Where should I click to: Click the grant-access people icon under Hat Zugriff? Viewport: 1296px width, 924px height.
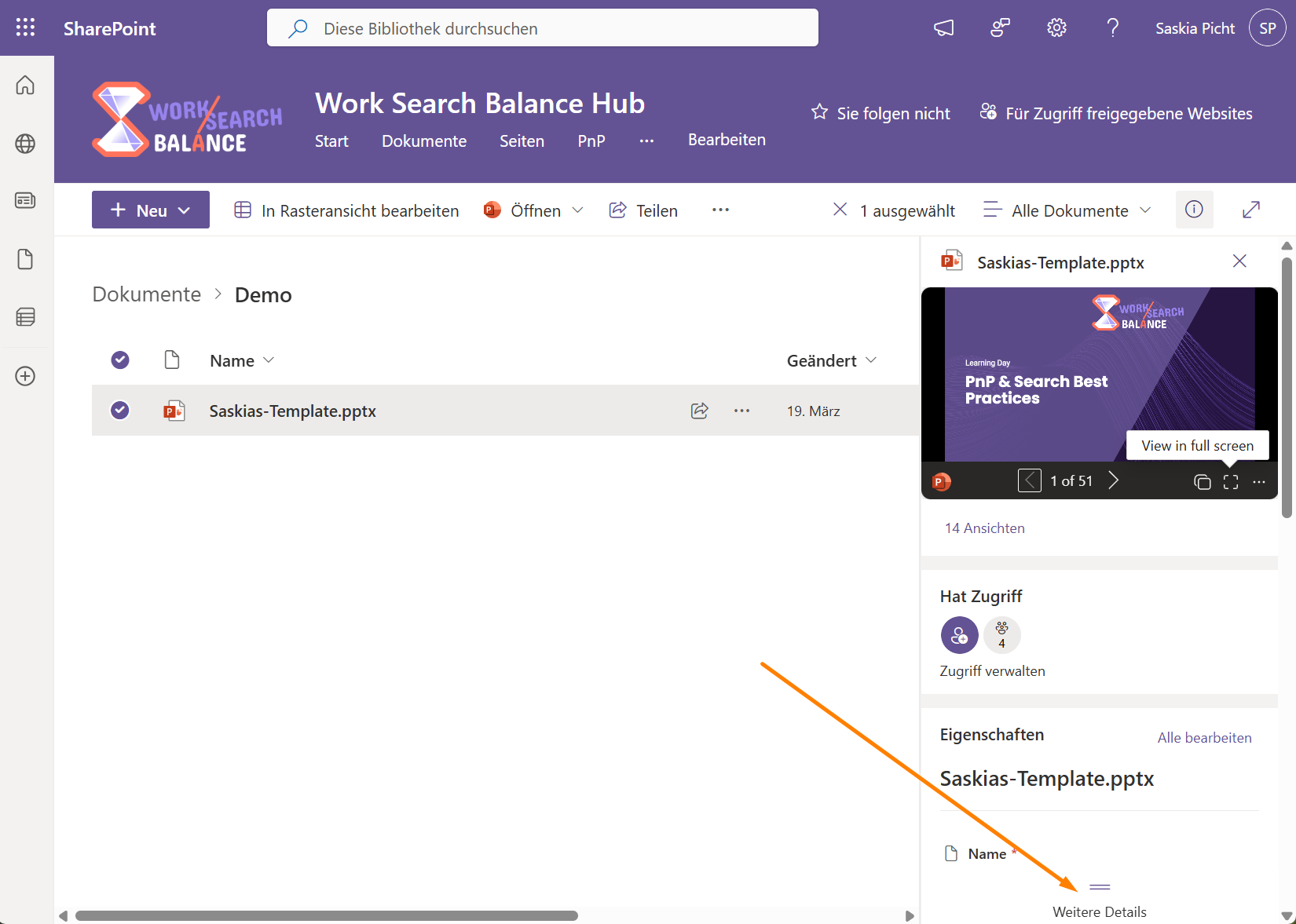[959, 635]
